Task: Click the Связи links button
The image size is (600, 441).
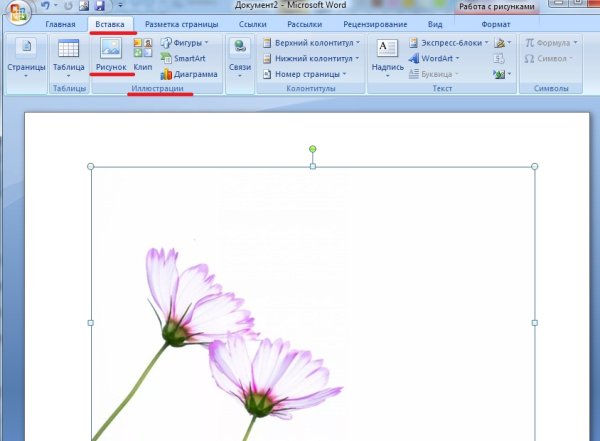Action: pyautogui.click(x=240, y=57)
